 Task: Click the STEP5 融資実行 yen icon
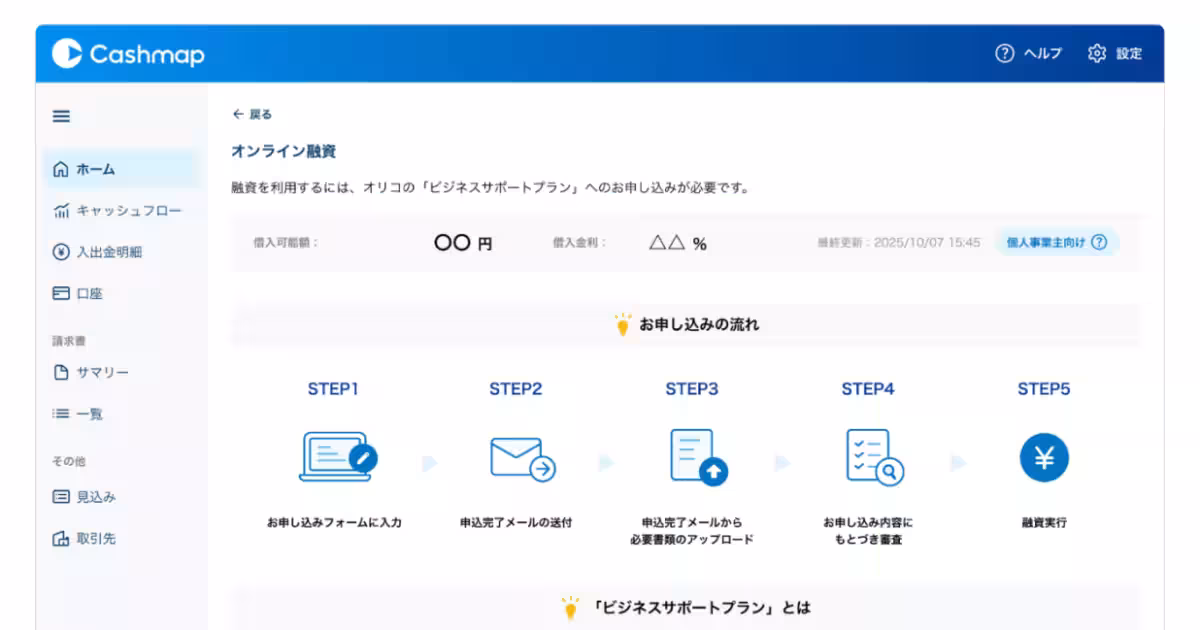point(1044,458)
